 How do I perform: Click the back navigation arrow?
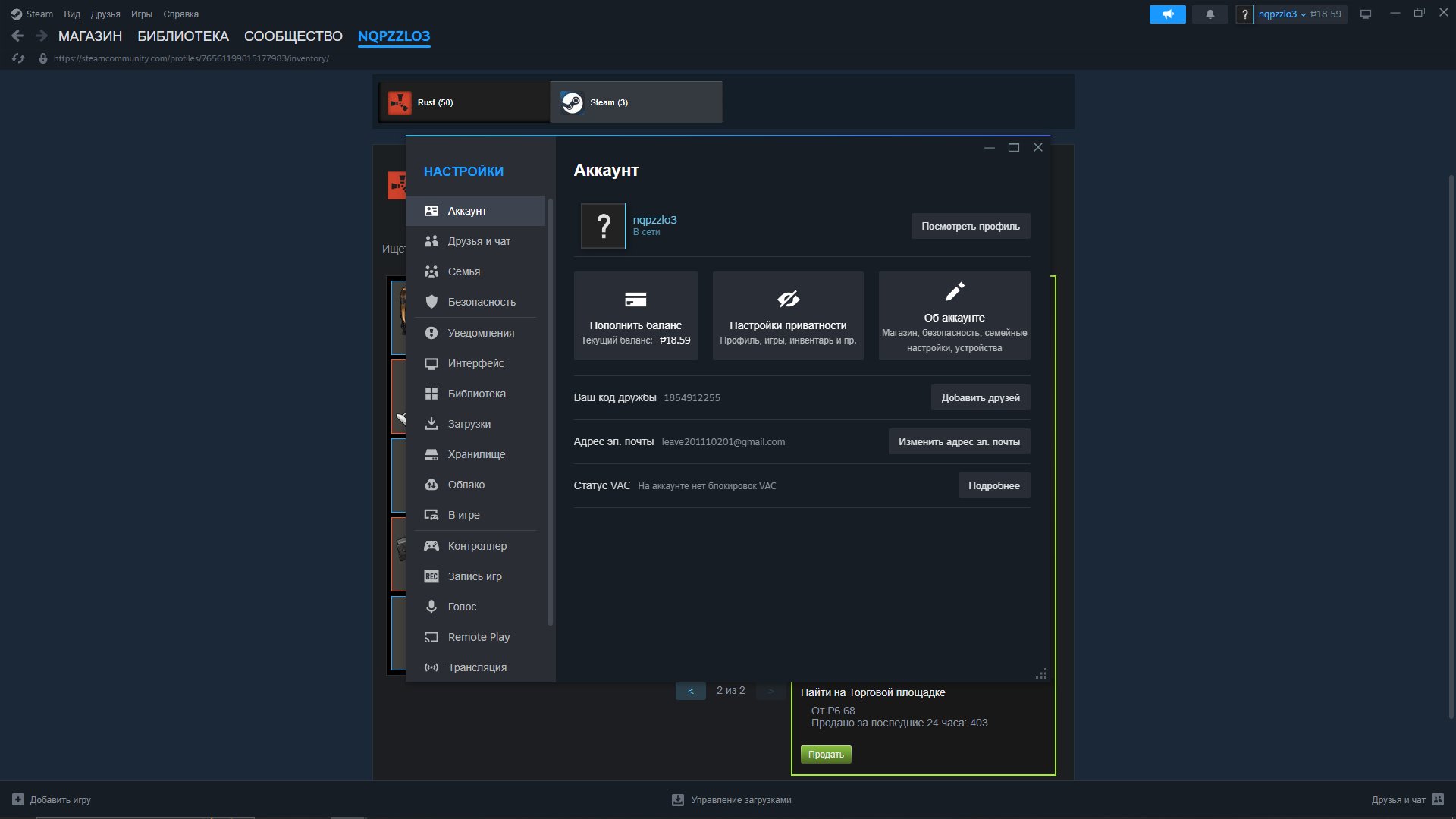pos(17,36)
